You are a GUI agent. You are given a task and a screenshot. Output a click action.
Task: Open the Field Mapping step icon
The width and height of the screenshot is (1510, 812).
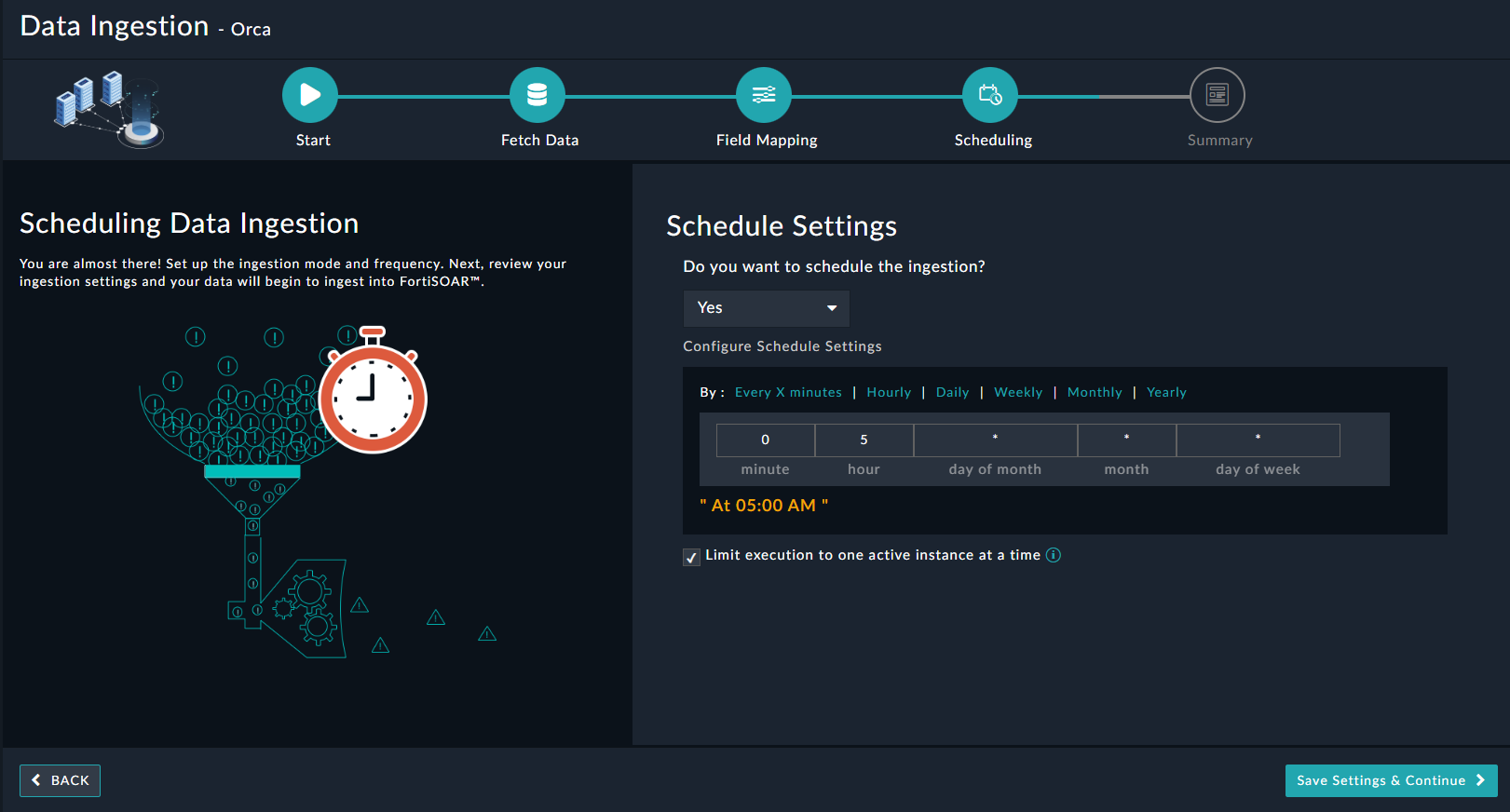(x=764, y=95)
